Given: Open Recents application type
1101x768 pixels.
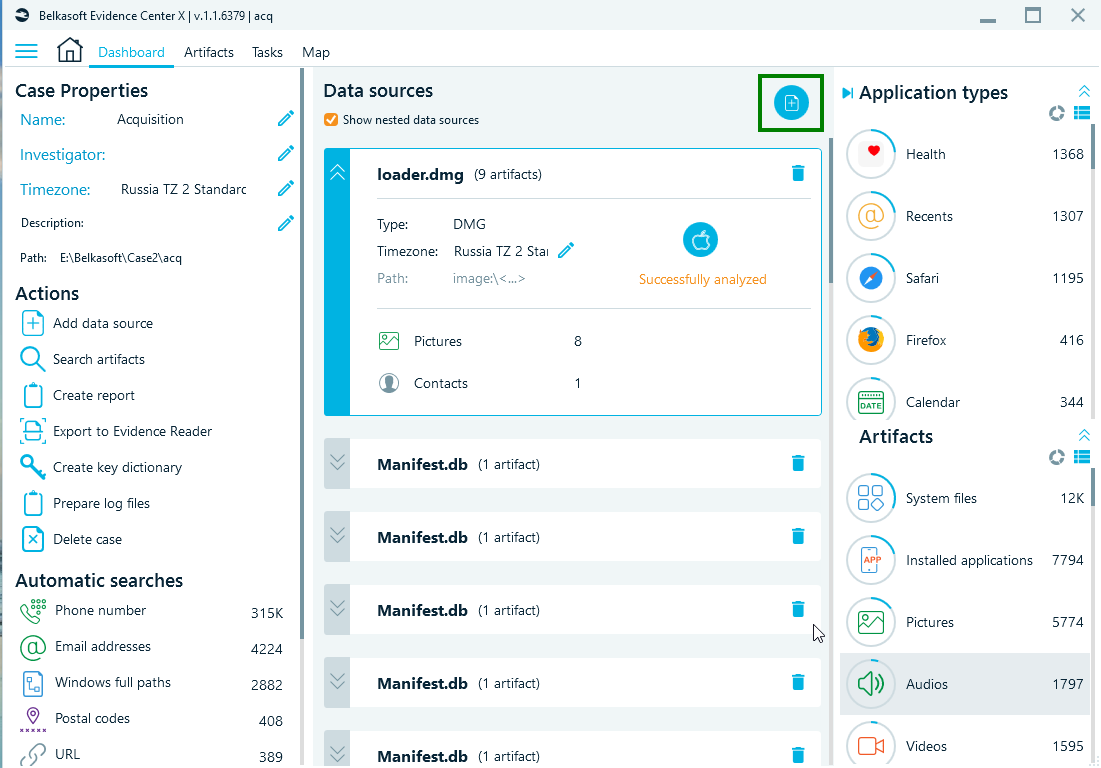Looking at the screenshot, I should 965,216.
